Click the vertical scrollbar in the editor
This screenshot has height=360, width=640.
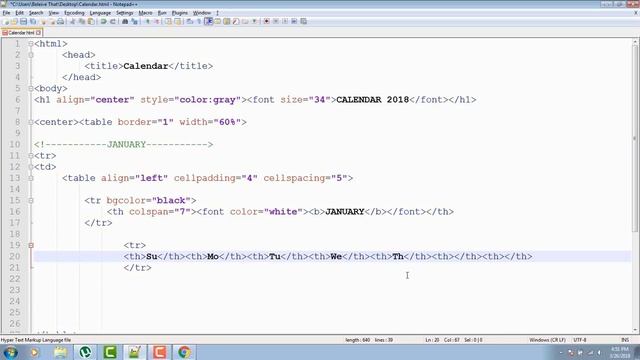[636, 139]
